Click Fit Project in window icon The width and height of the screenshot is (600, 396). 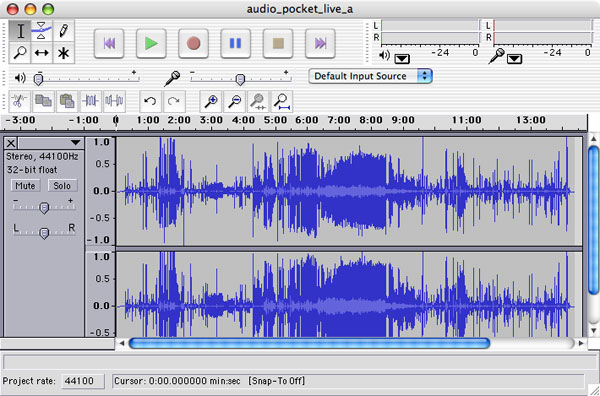[282, 101]
